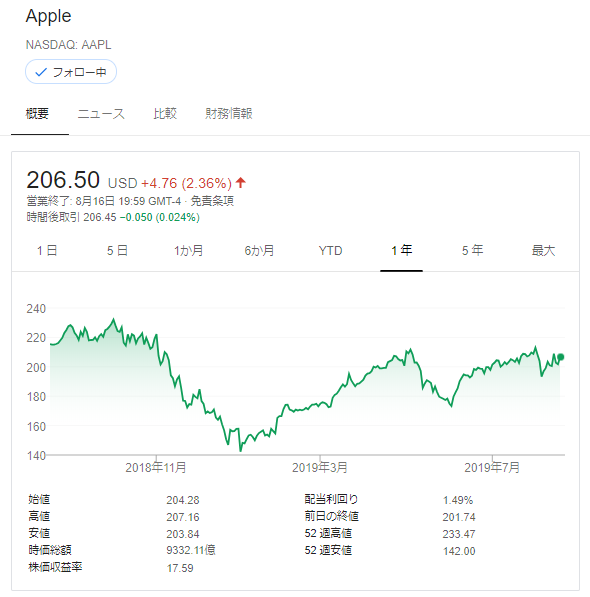Click the 2019年7月 axis label

tap(492, 468)
